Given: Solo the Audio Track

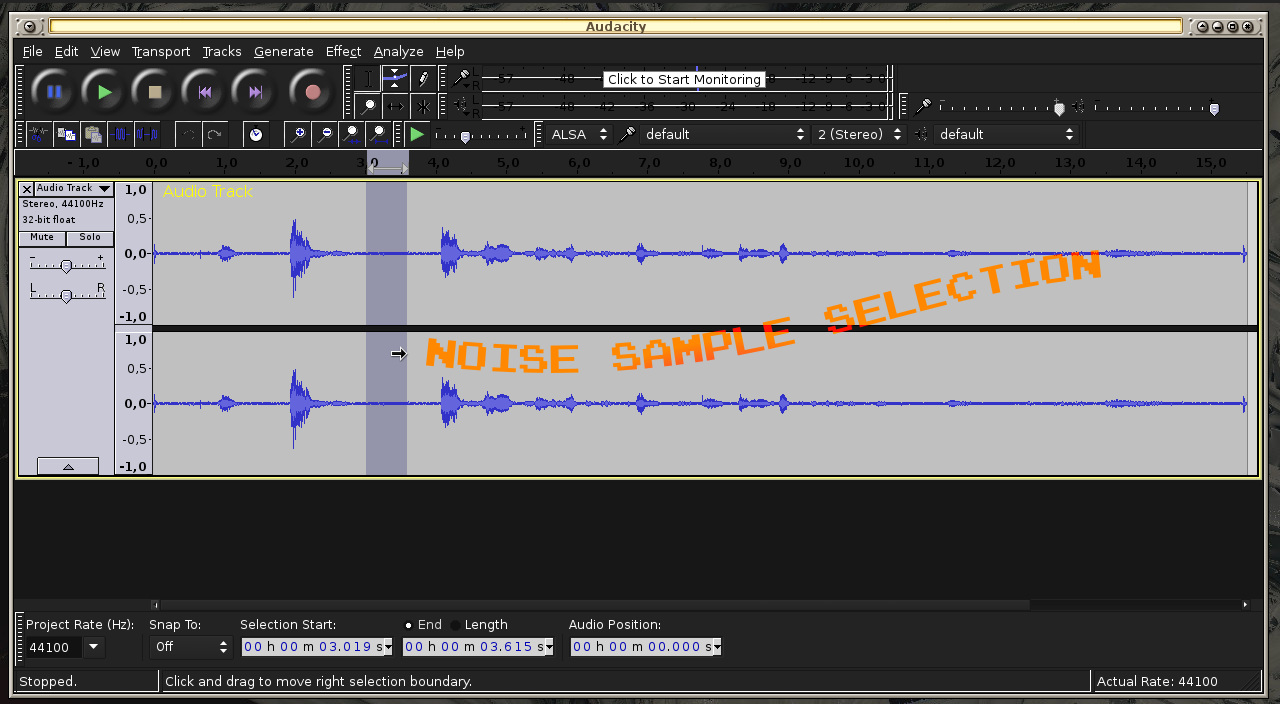Looking at the screenshot, I should [x=89, y=237].
